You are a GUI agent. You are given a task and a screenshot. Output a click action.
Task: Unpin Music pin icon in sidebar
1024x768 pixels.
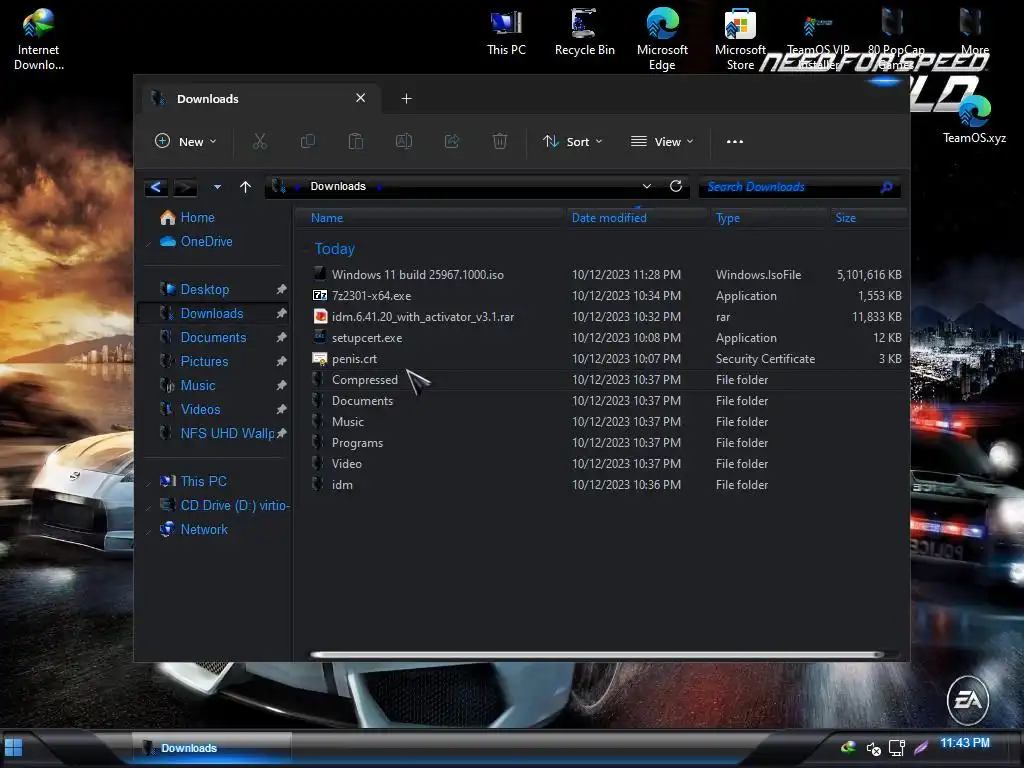click(281, 385)
